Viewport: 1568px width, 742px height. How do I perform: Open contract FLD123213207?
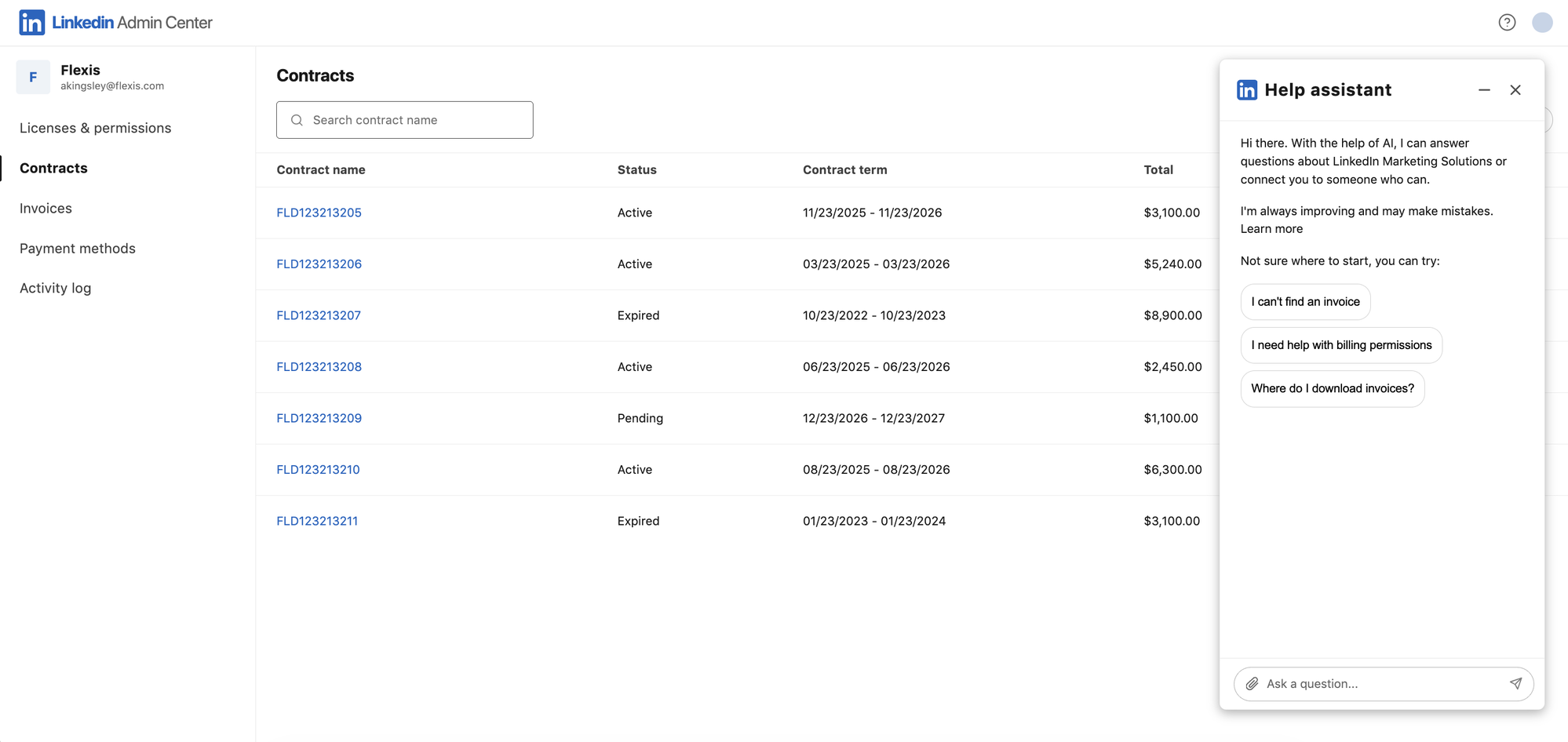[x=319, y=315]
